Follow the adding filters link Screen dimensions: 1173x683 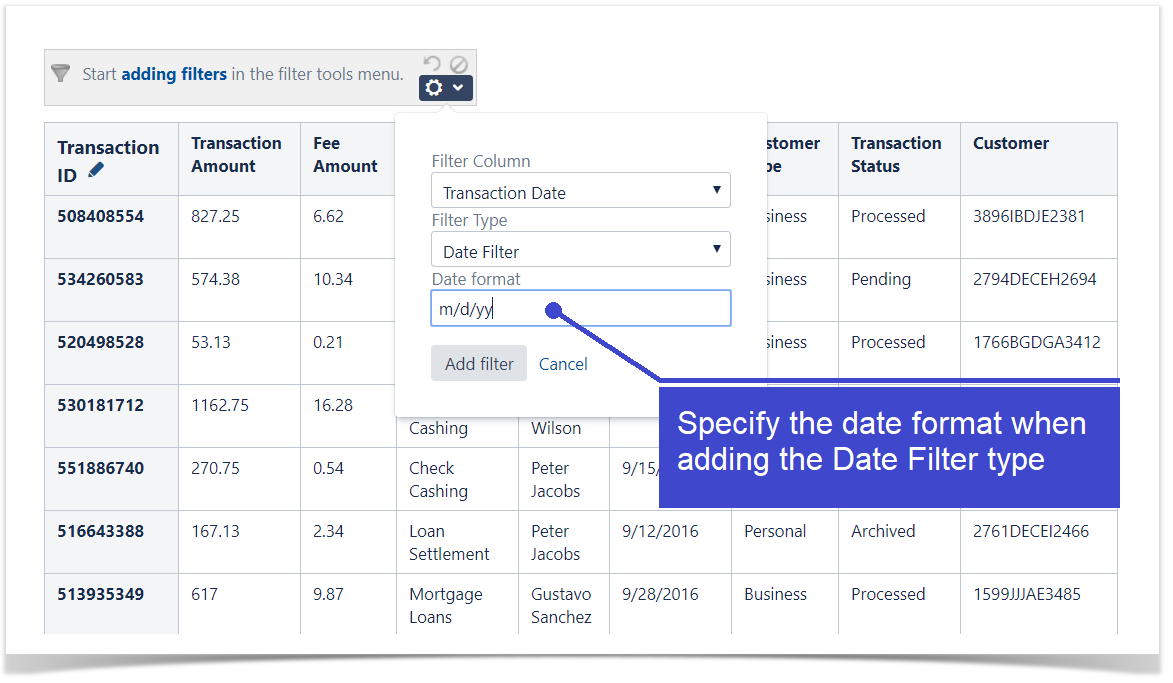[x=174, y=74]
